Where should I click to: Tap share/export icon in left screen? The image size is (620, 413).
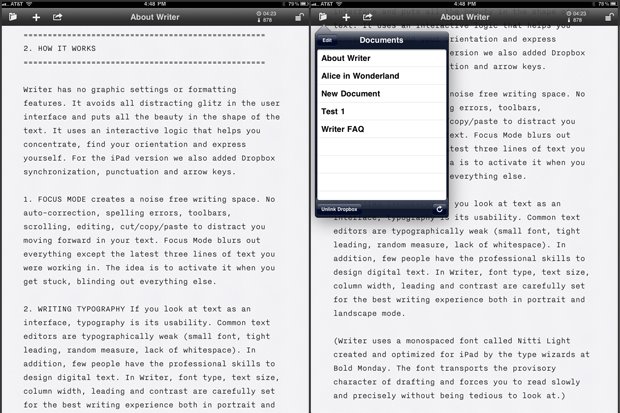coord(57,17)
